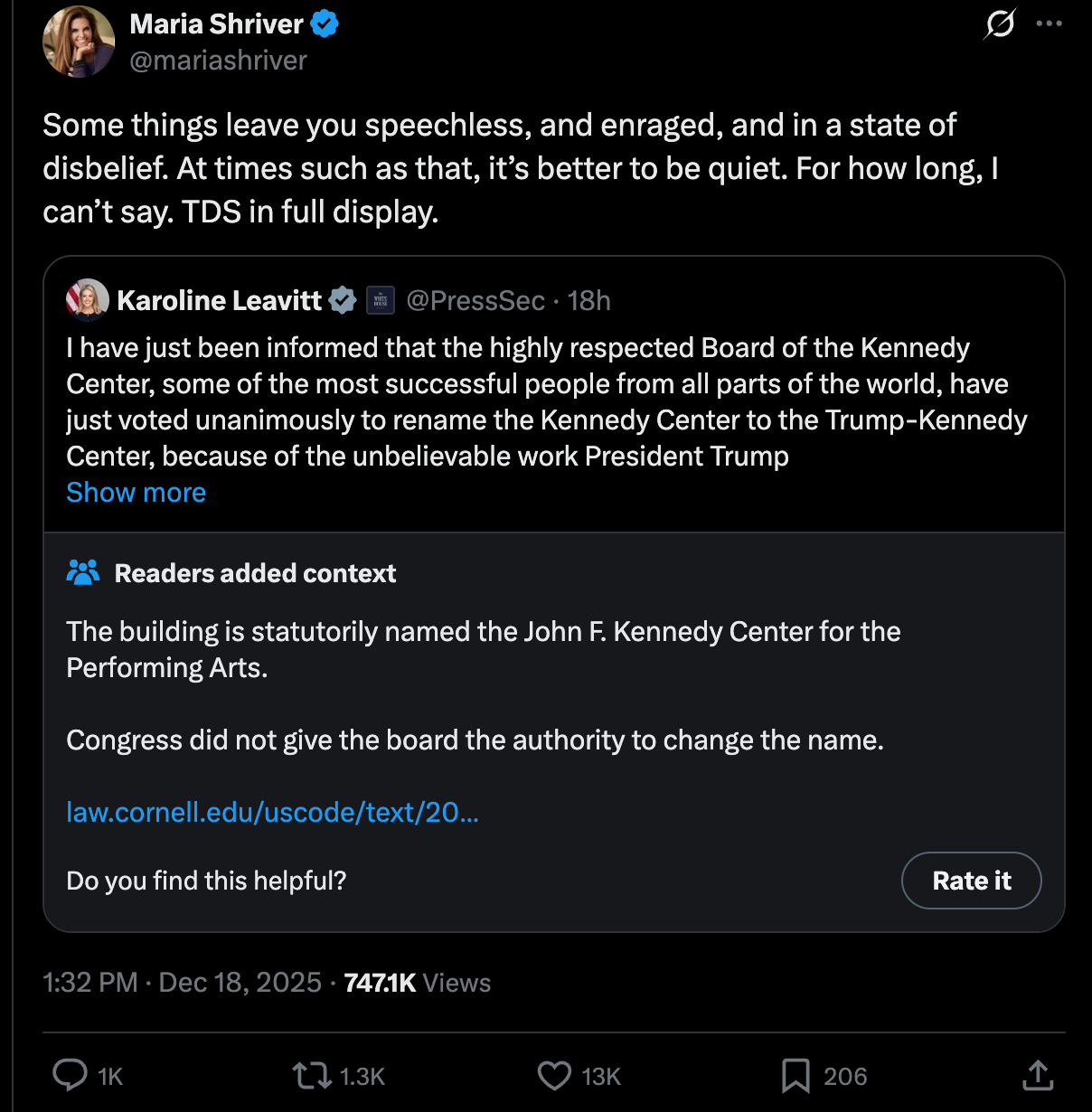The height and width of the screenshot is (1112, 1092).
Task: Click Maria Shriver's verified badge
Action: [325, 24]
